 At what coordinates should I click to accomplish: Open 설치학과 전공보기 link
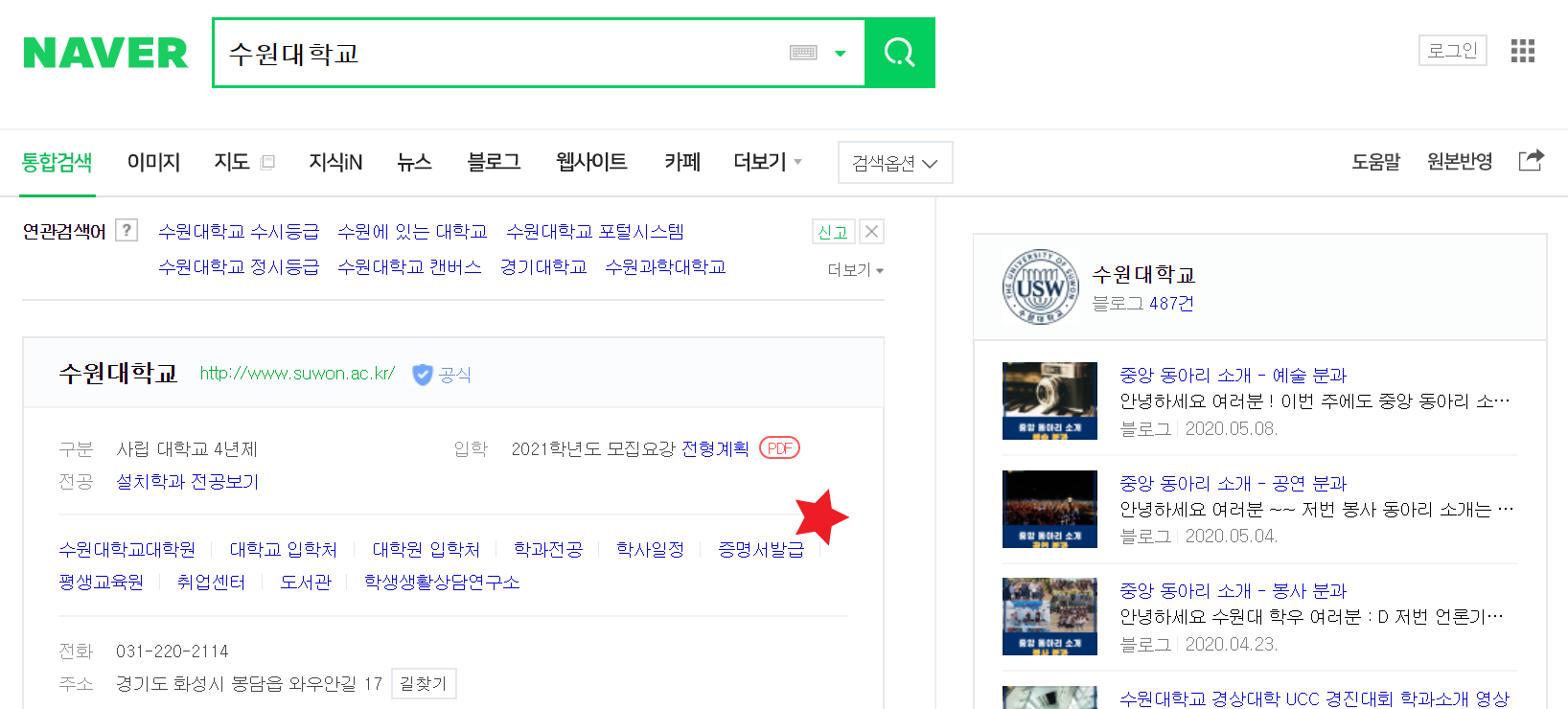coord(188,481)
